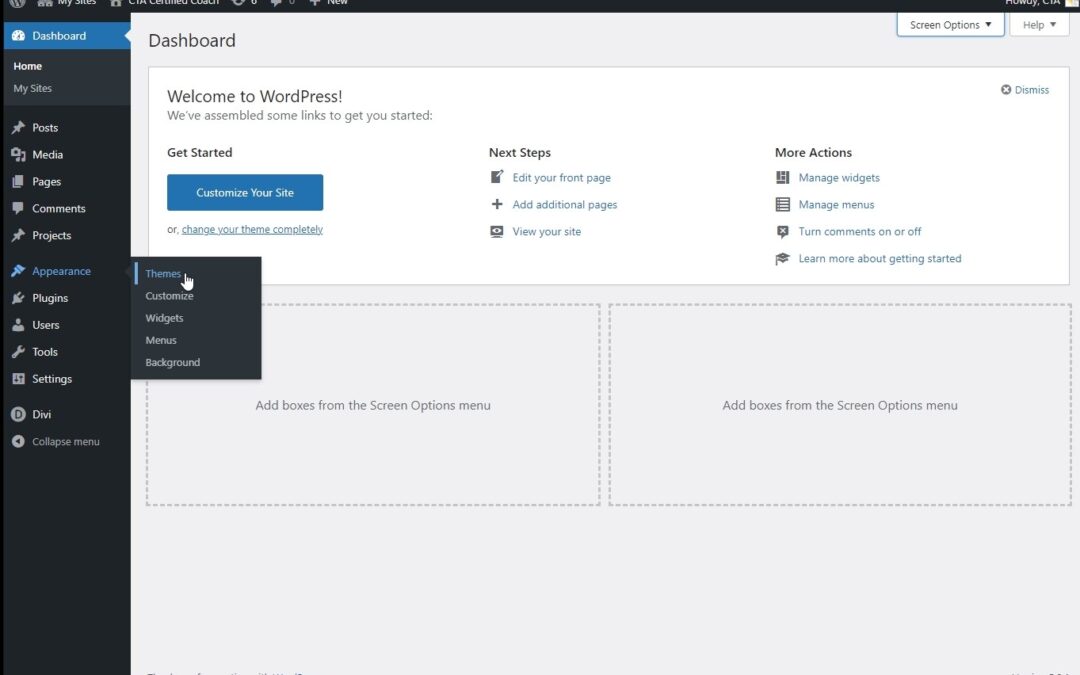Open the Settings sliders icon in sidebar
This screenshot has height=675, width=1080.
point(18,379)
